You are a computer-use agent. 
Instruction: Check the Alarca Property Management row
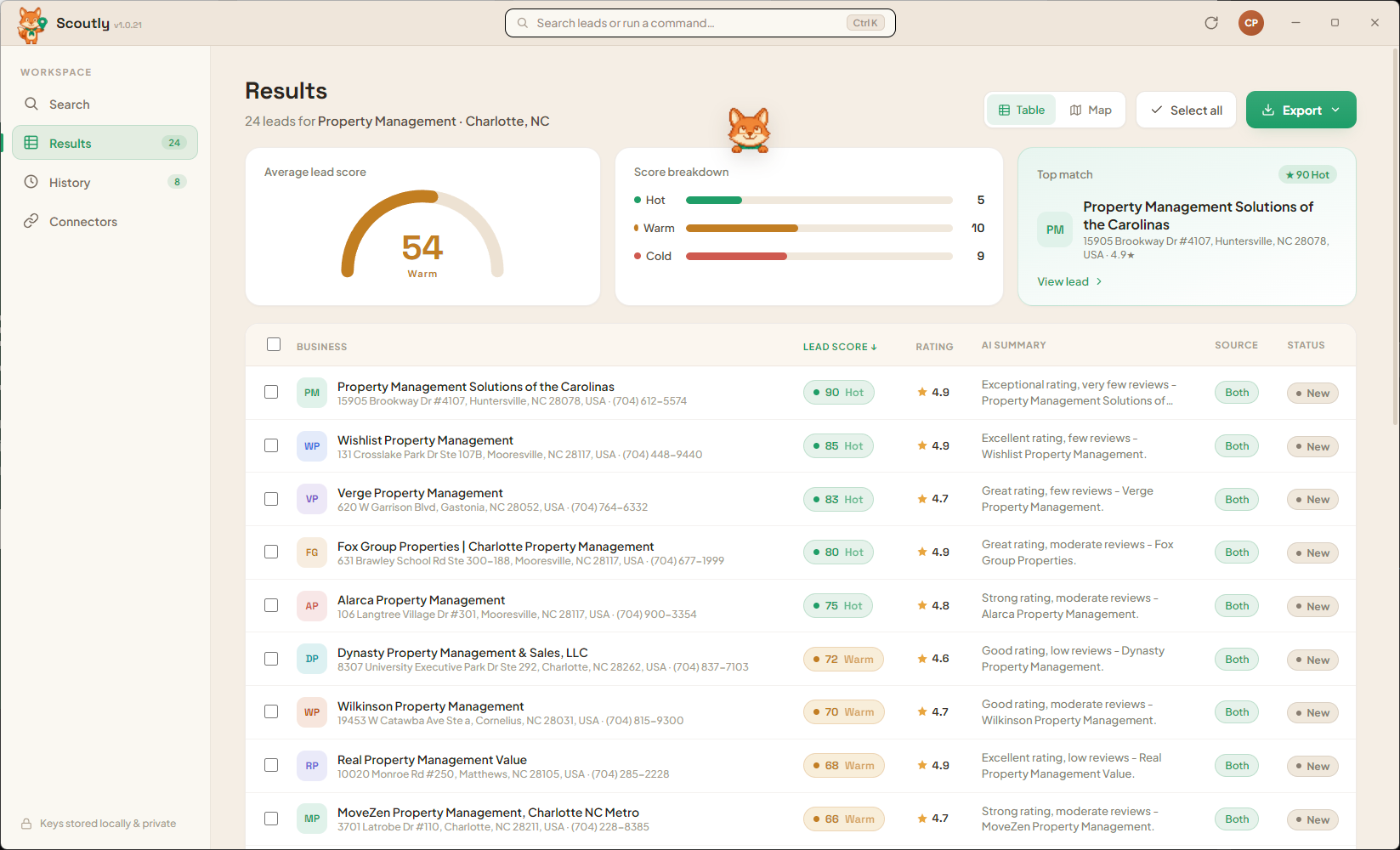tap(271, 605)
